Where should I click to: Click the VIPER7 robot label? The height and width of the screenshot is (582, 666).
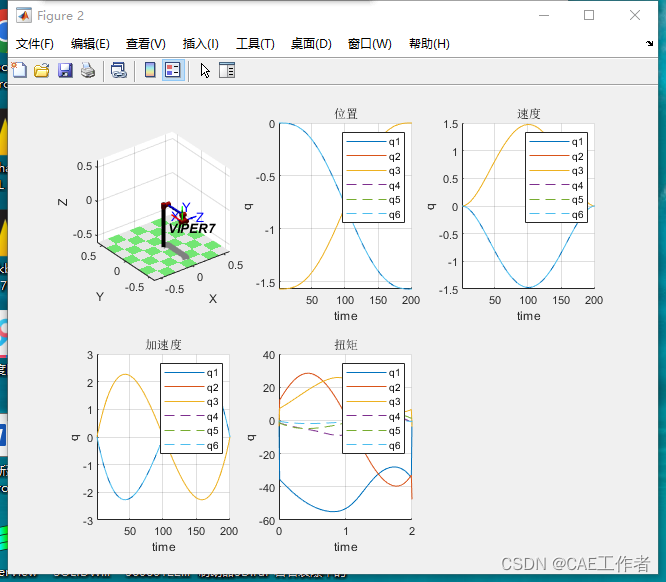click(x=192, y=229)
